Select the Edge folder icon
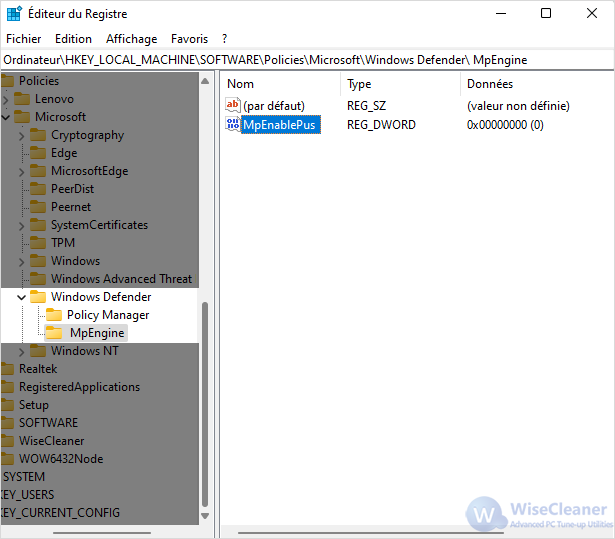This screenshot has width=615, height=539. (x=38, y=153)
